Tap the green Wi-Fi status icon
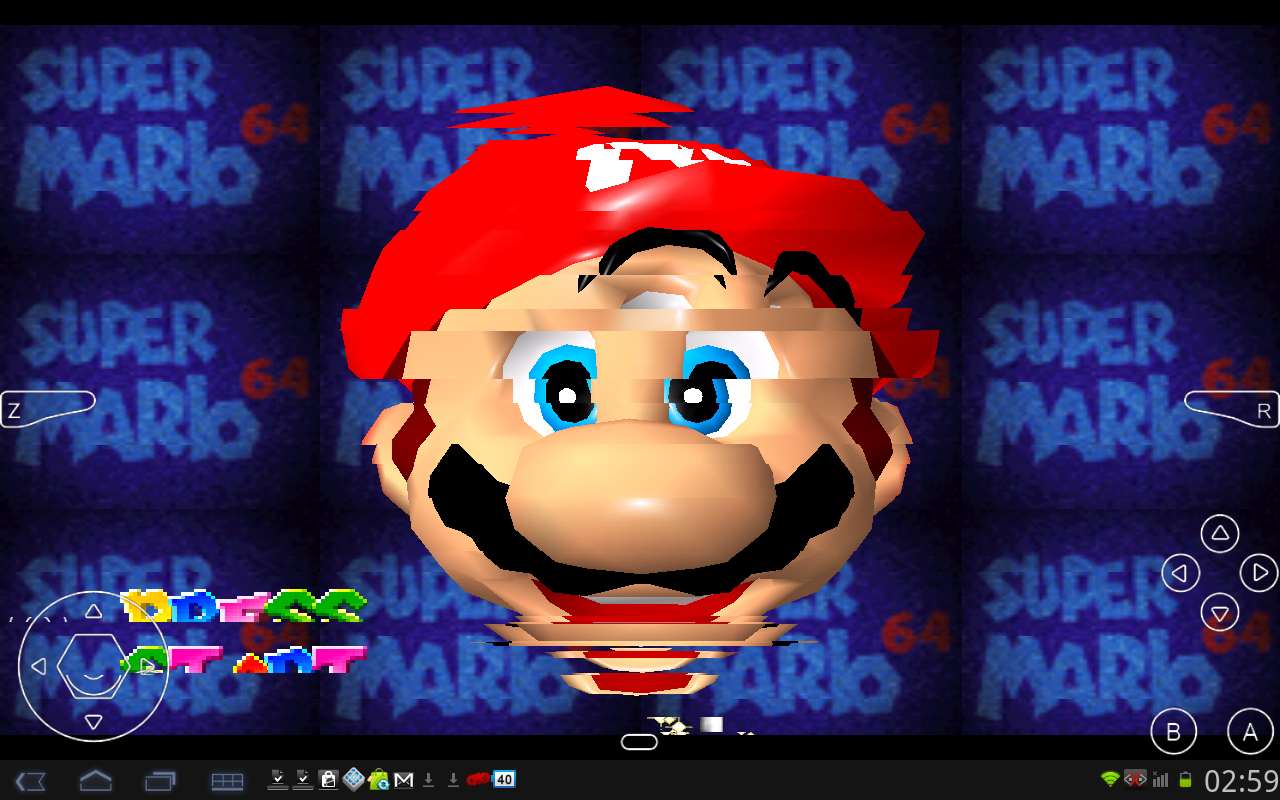Image resolution: width=1280 pixels, height=800 pixels. 1110,780
